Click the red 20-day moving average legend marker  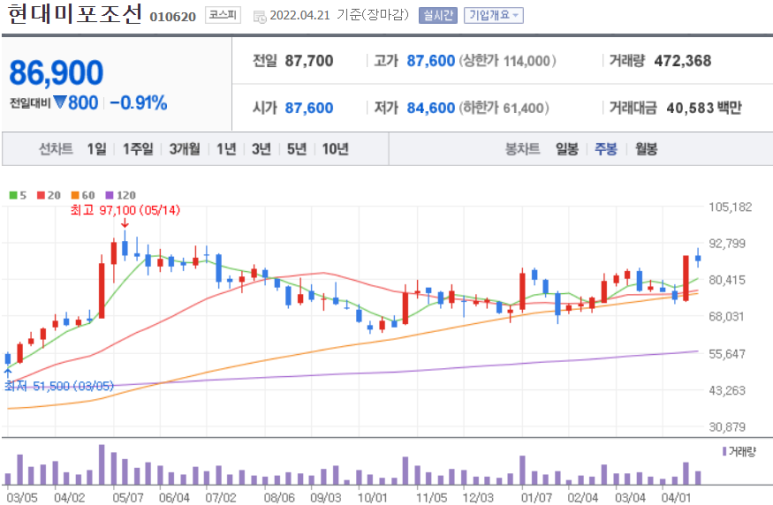38,195
